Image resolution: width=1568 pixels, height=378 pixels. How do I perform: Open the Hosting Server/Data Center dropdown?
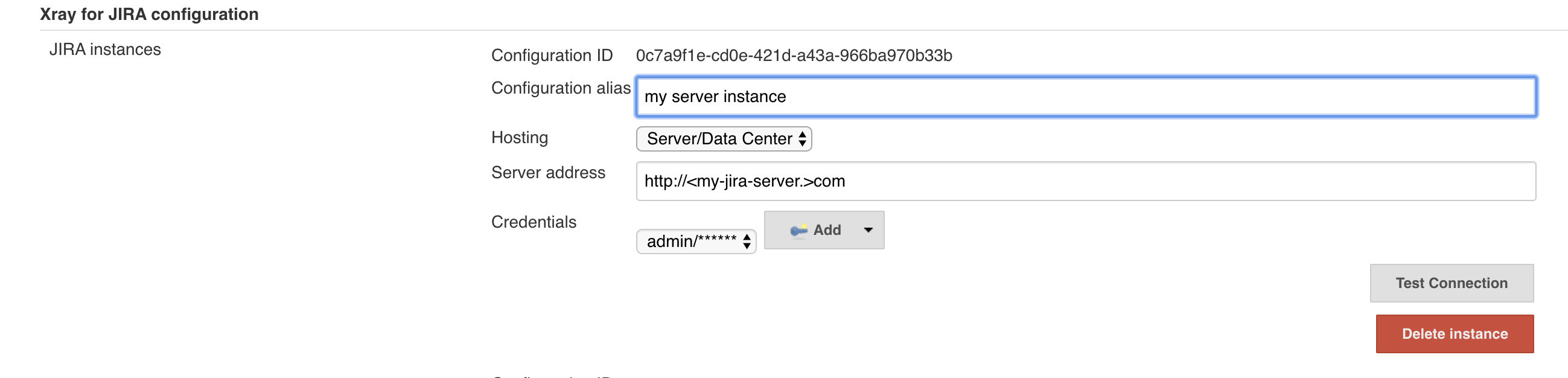(723, 139)
